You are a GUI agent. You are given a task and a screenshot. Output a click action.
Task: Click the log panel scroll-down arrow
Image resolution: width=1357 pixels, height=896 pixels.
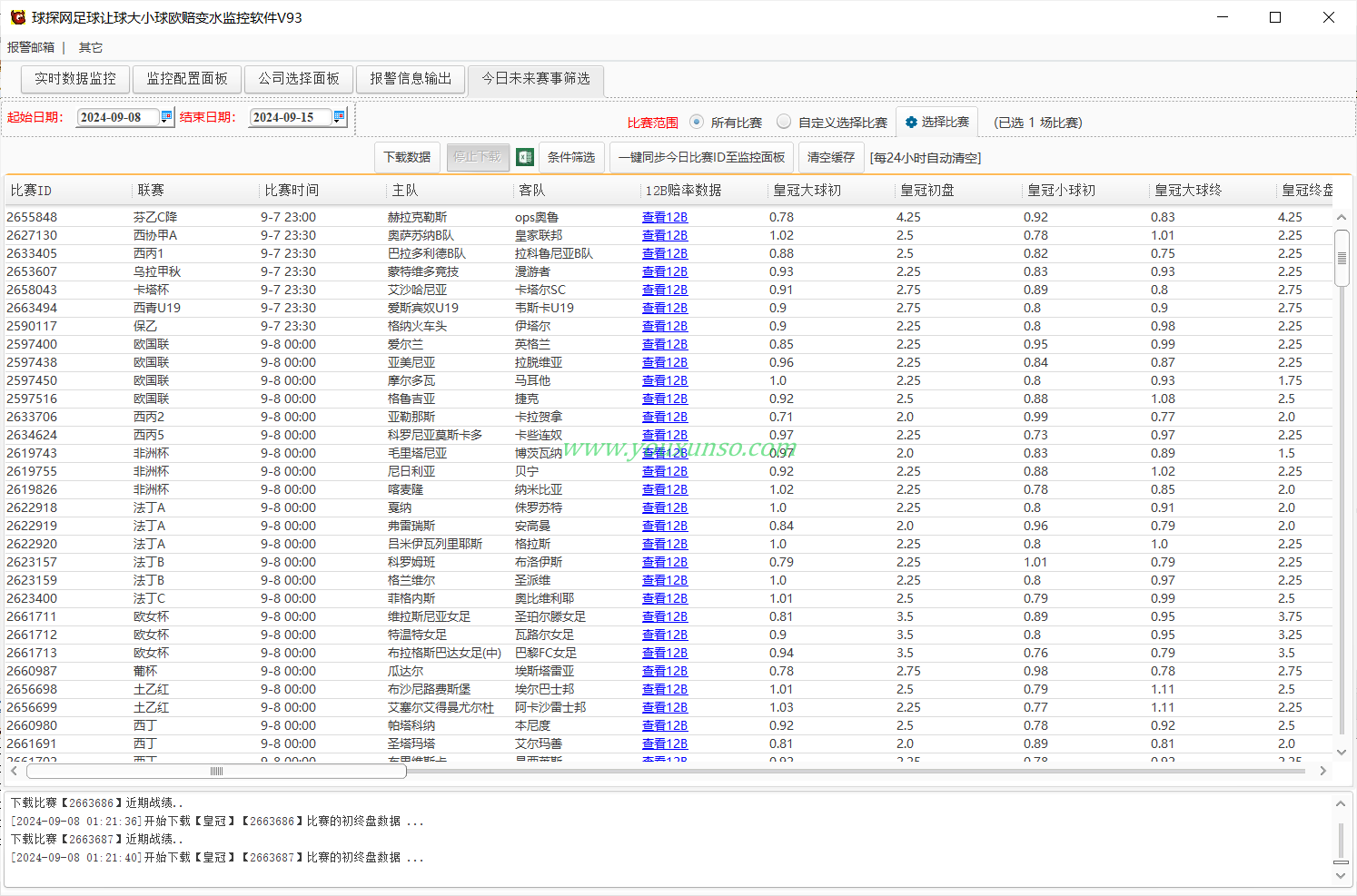[1341, 876]
